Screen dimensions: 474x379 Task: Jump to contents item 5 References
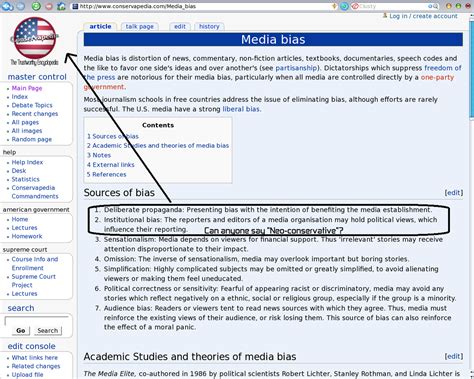tap(107, 174)
